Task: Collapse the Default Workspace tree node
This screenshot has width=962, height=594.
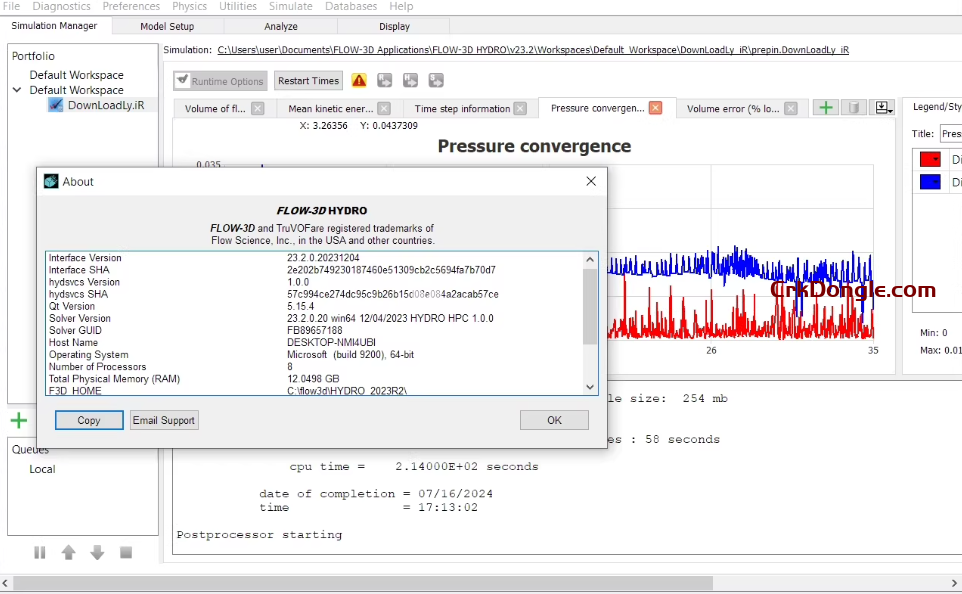Action: [17, 90]
